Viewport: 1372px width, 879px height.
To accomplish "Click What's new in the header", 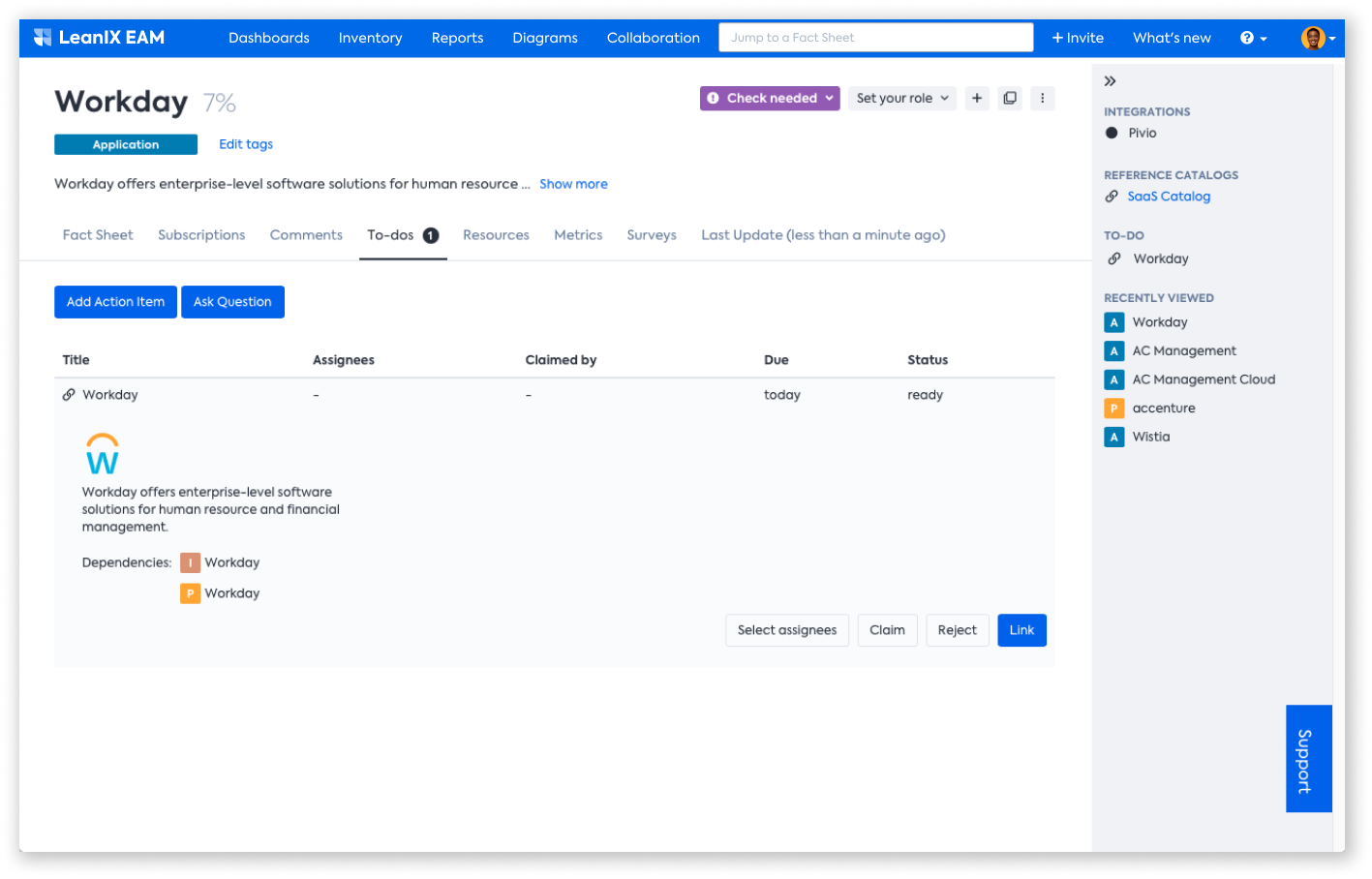I will click(x=1172, y=38).
